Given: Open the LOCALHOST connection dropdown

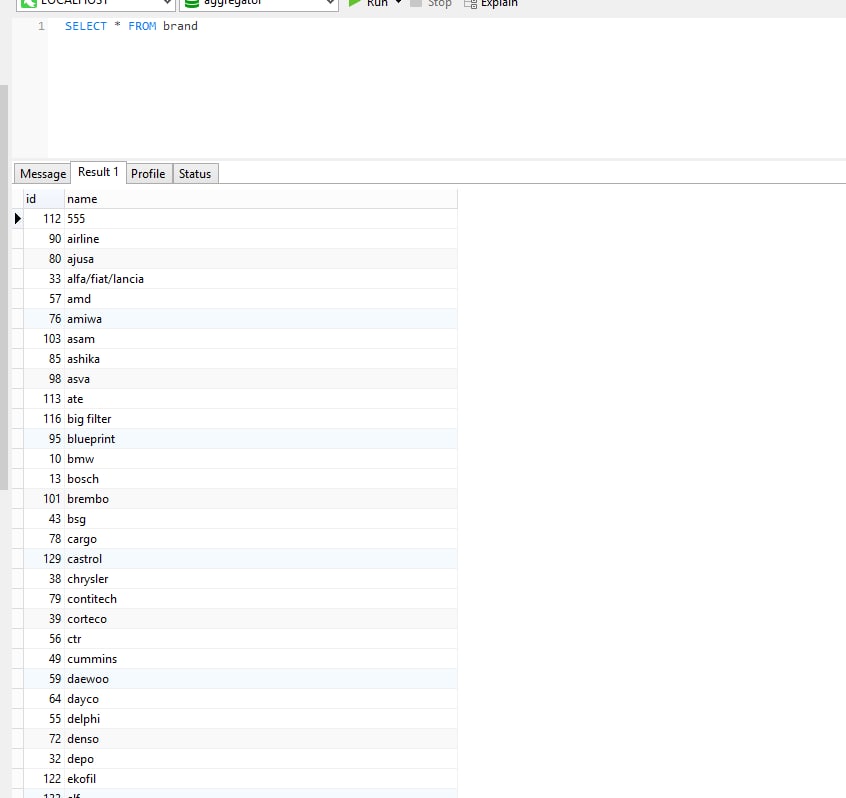Looking at the screenshot, I should [x=95, y=3].
